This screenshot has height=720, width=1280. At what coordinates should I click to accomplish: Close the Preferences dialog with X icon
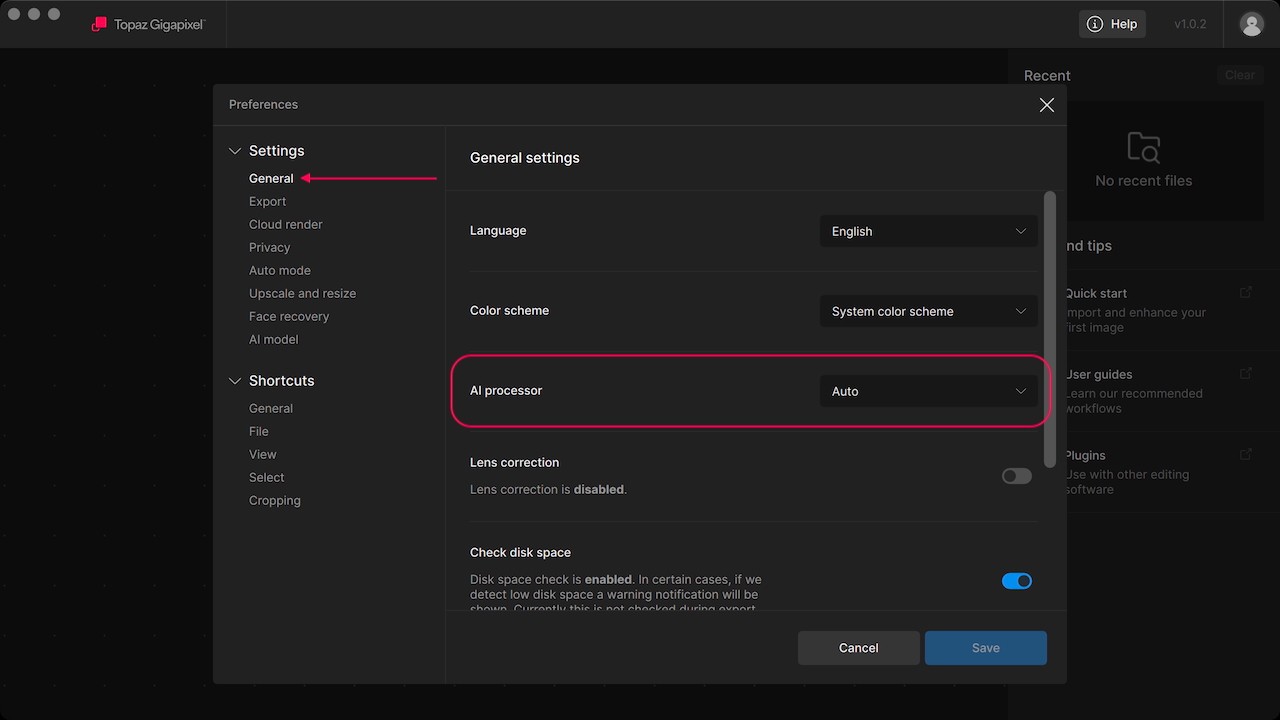pyautogui.click(x=1046, y=105)
